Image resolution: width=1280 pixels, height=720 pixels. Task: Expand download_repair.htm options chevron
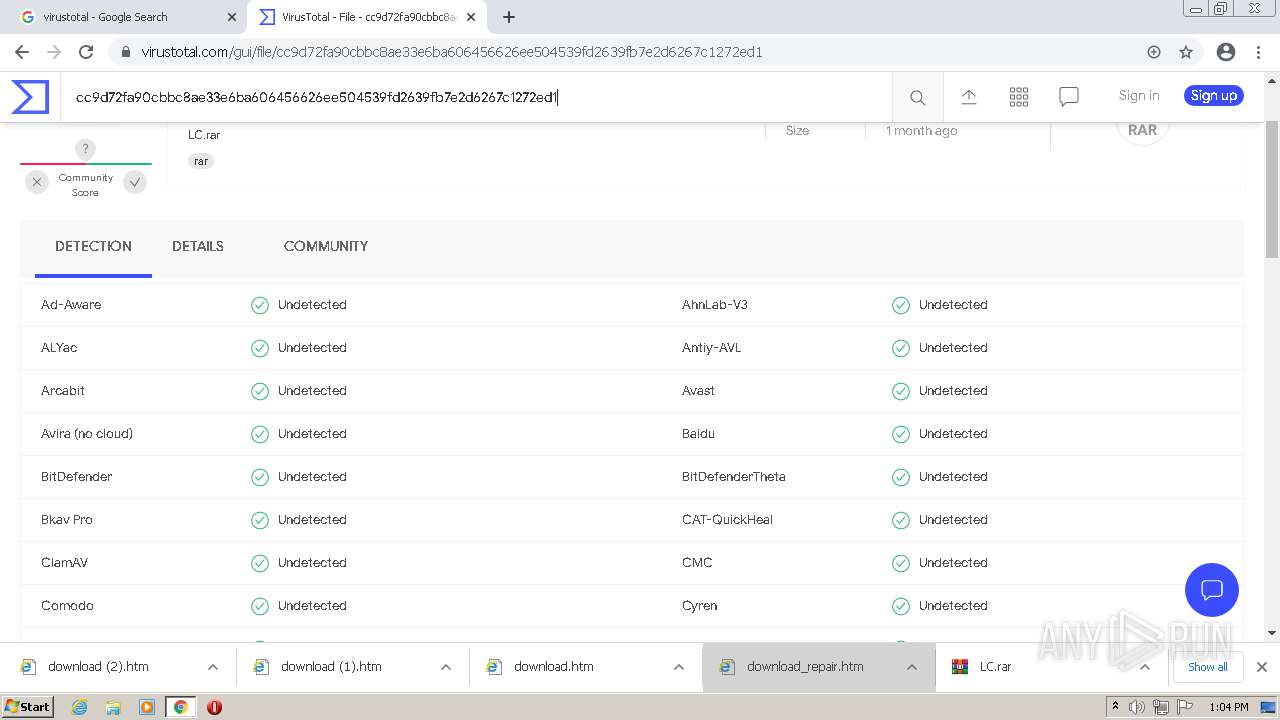click(x=912, y=667)
